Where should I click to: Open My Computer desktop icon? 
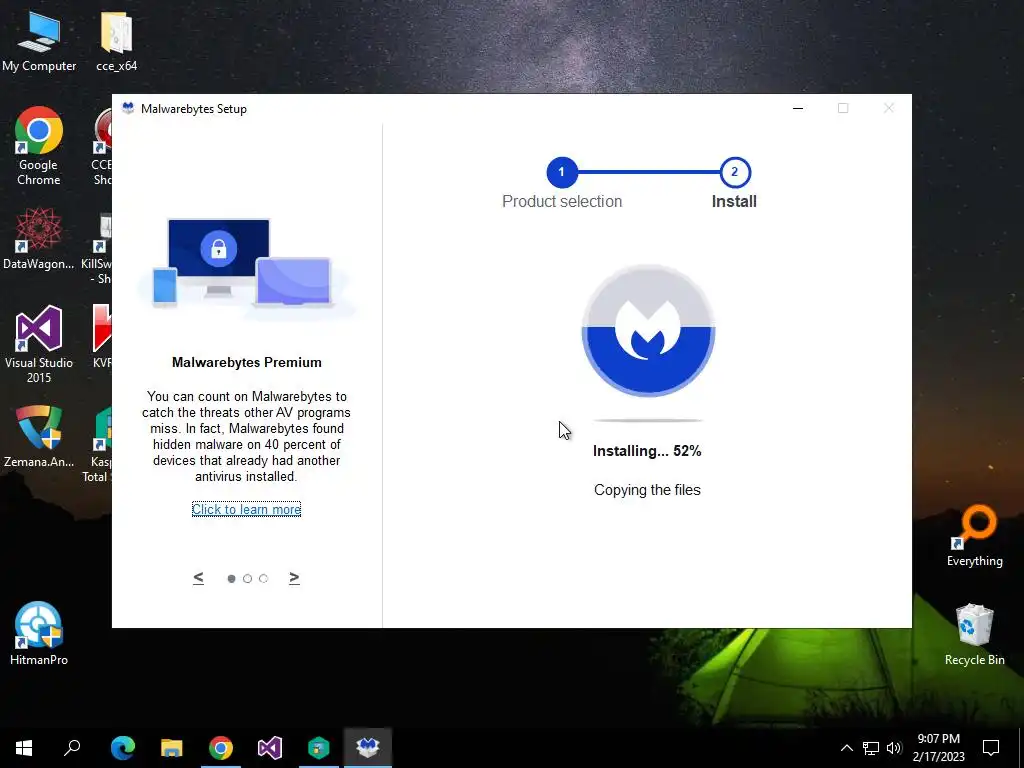point(39,42)
